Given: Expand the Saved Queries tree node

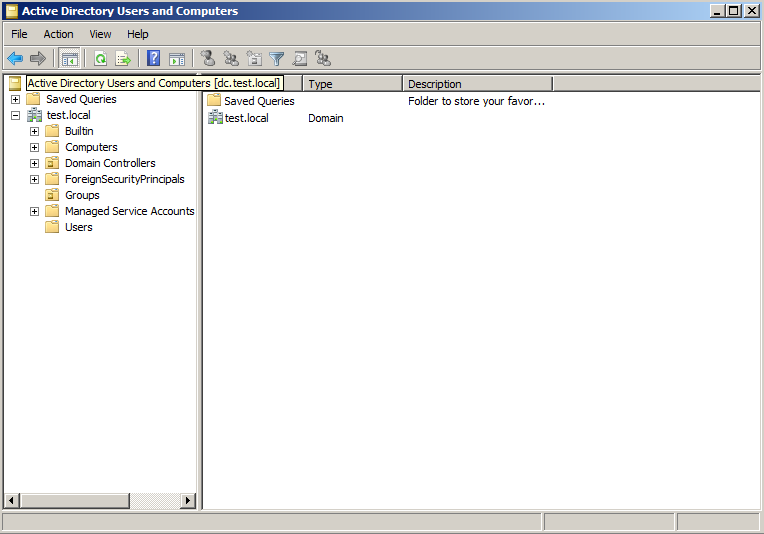Looking at the screenshot, I should [16, 99].
